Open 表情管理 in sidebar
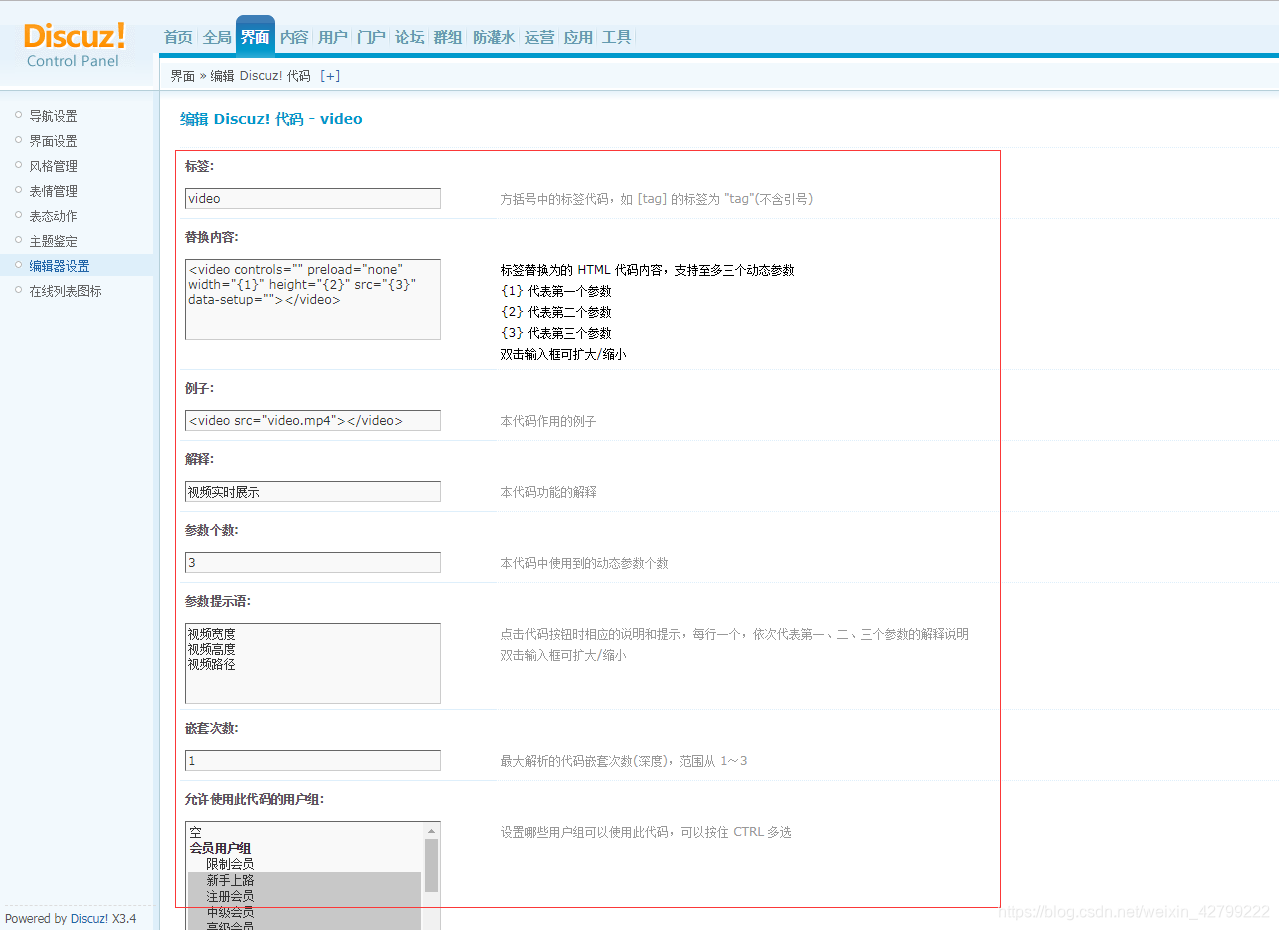 pos(53,191)
